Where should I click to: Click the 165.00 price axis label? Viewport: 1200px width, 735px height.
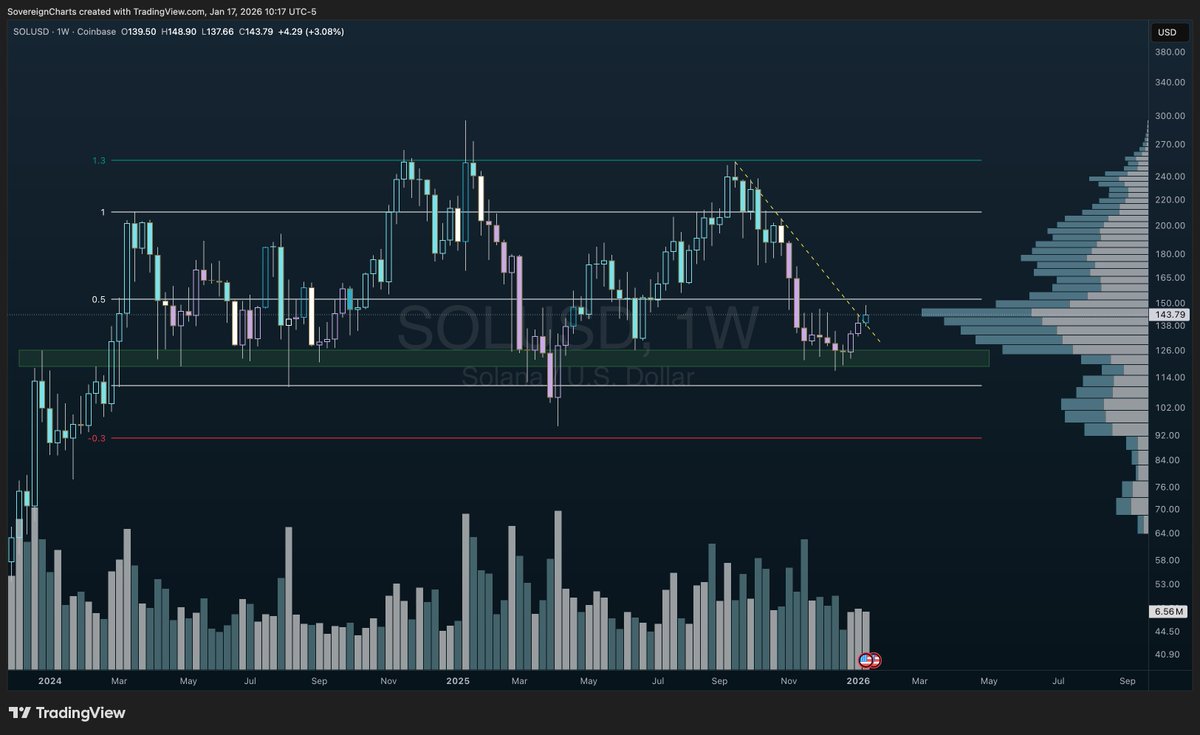point(1169,277)
